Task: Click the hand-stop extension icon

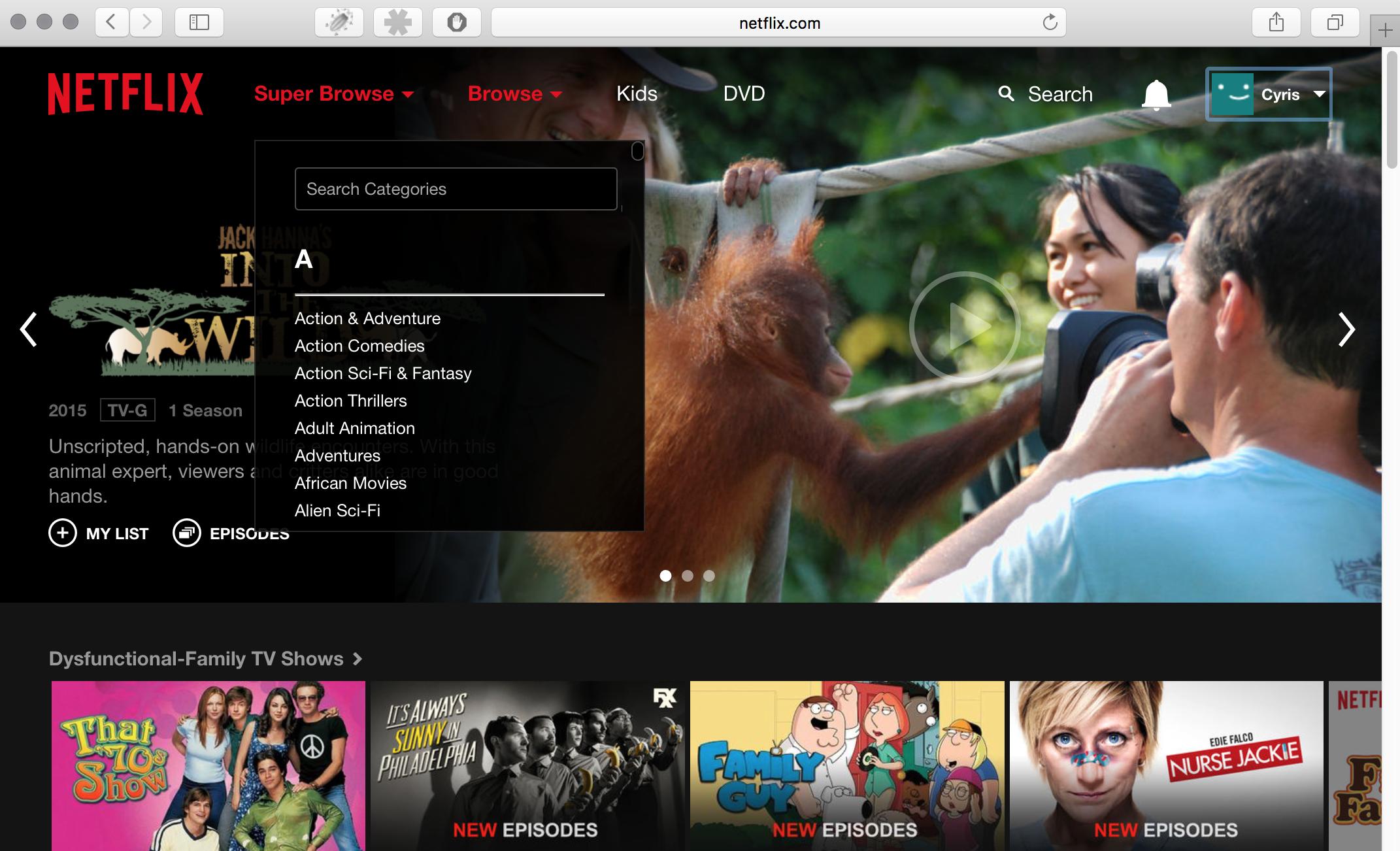Action: tap(457, 23)
